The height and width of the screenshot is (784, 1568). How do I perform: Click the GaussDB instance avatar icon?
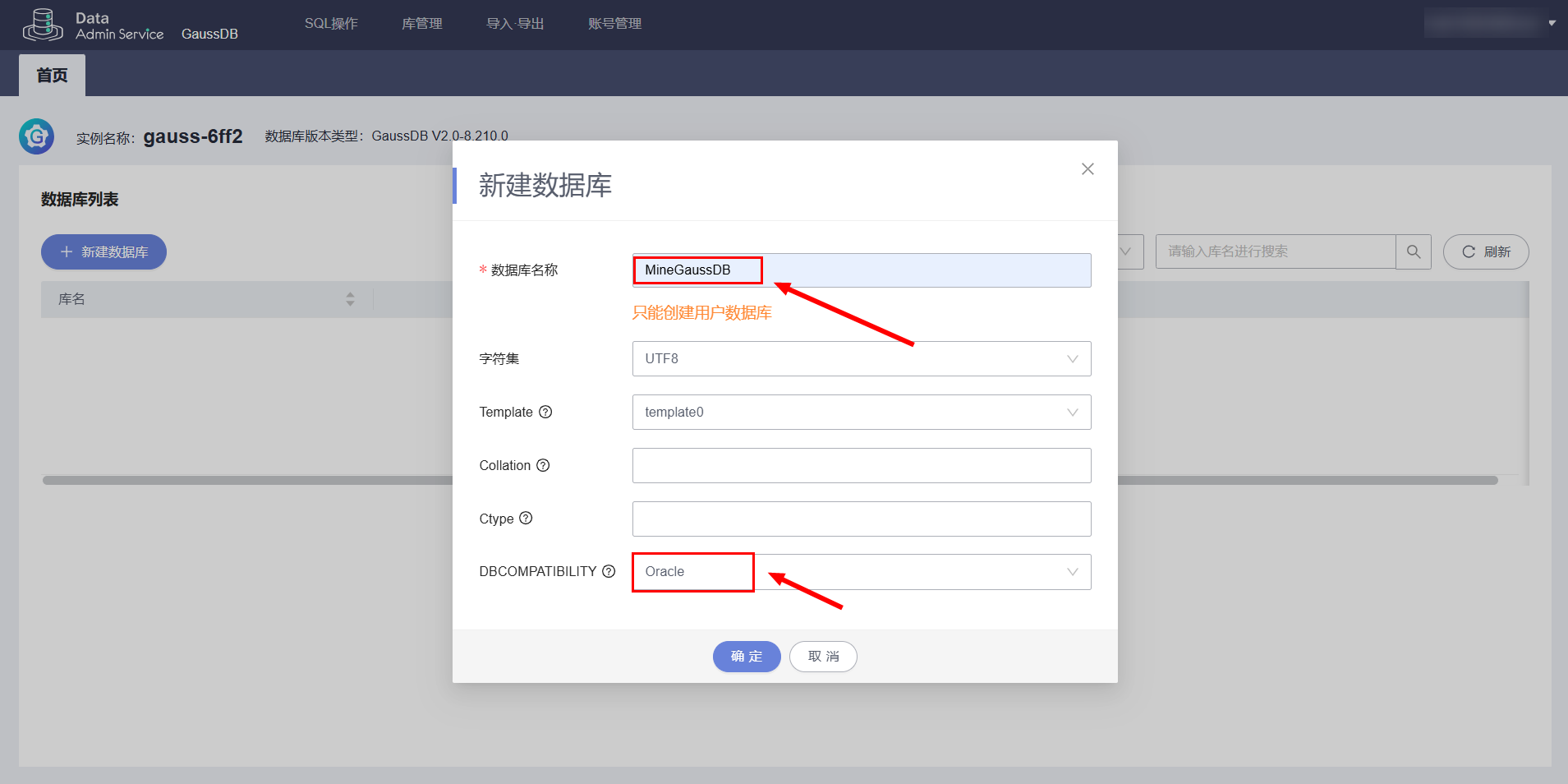click(36, 136)
